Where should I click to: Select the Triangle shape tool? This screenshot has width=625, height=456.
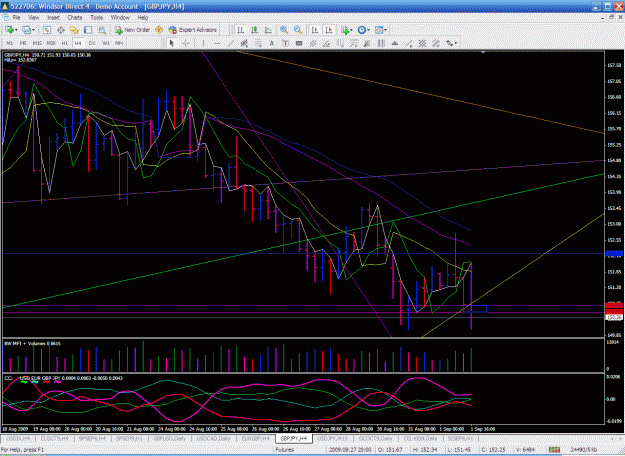coord(395,43)
